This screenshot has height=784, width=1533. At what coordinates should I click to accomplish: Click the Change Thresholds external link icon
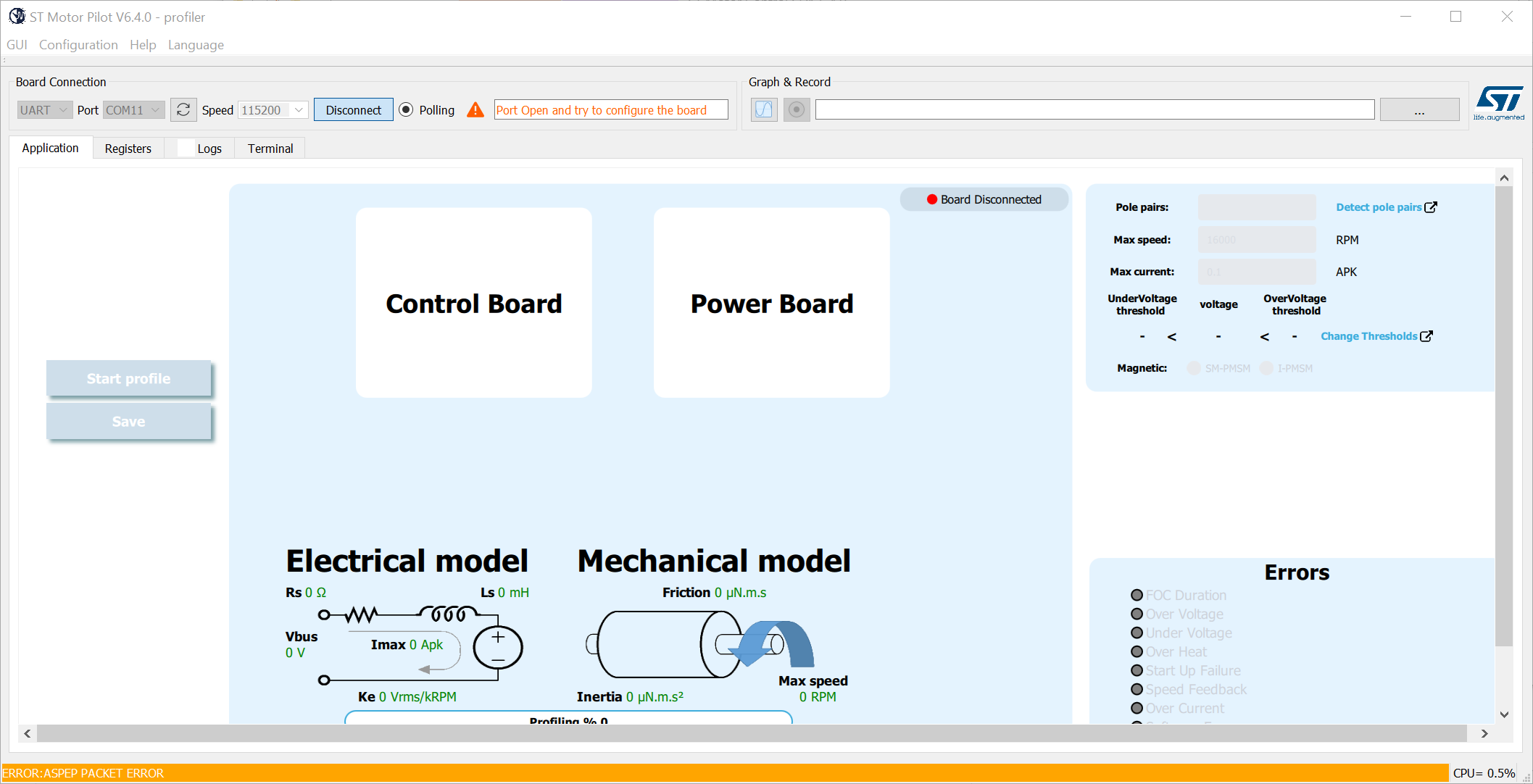(1426, 335)
